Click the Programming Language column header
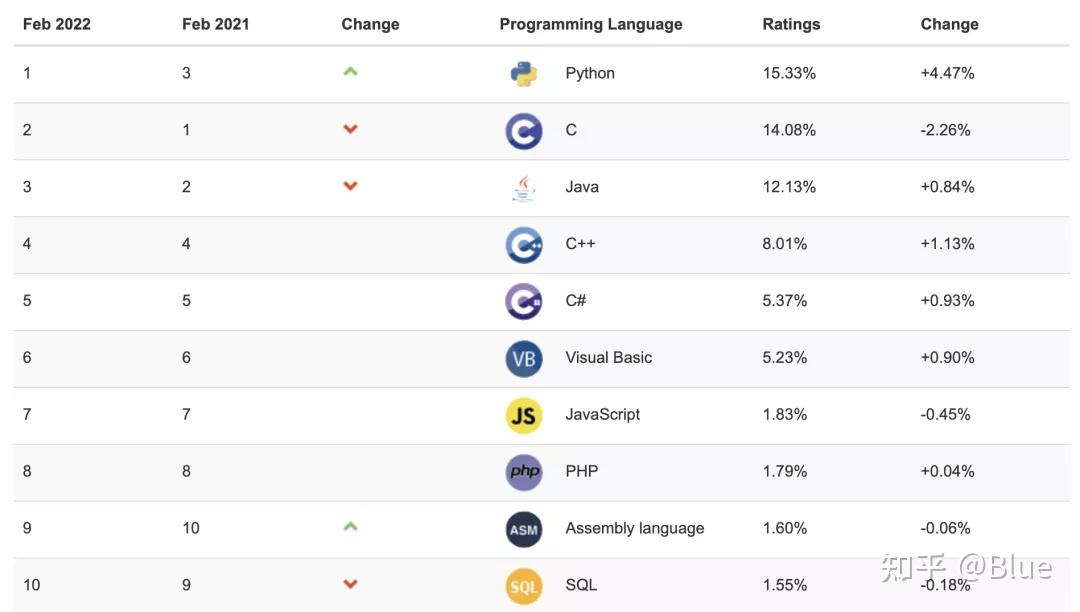Screen dimensions: 1080x612 591,24
